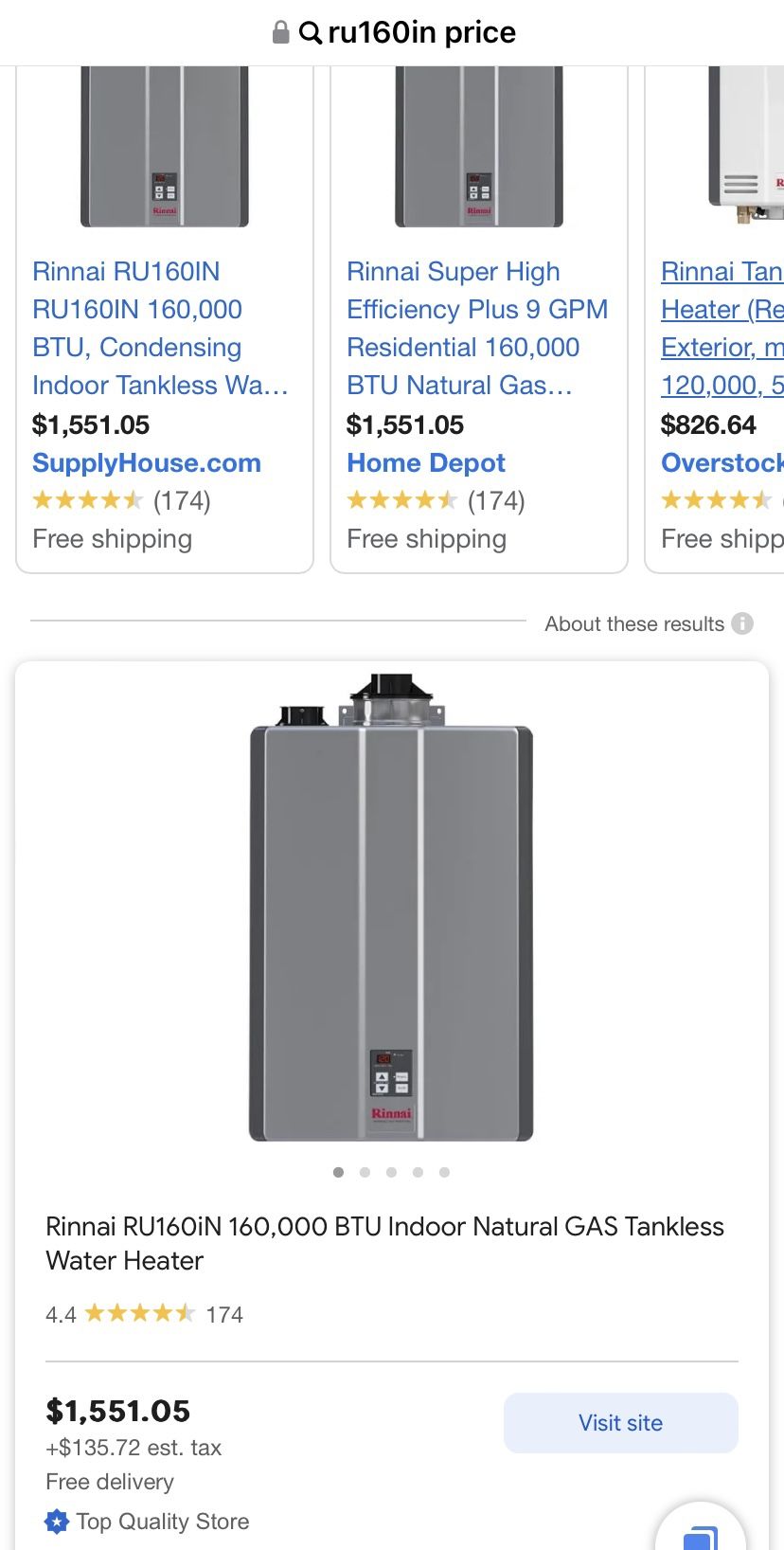The height and width of the screenshot is (1550, 784).
Task: Select the SupplyHouse.com seller name
Action: point(147,463)
